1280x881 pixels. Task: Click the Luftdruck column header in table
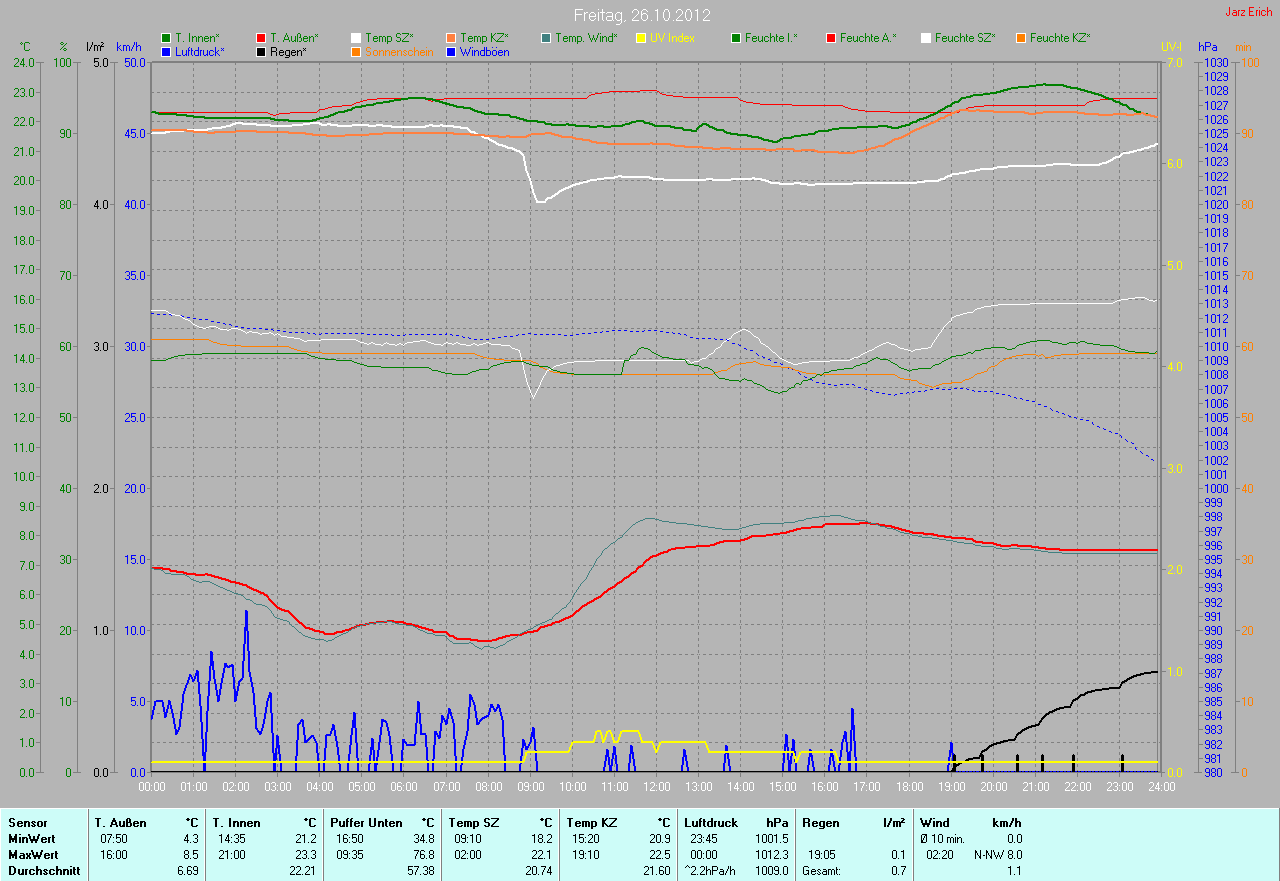(x=709, y=822)
